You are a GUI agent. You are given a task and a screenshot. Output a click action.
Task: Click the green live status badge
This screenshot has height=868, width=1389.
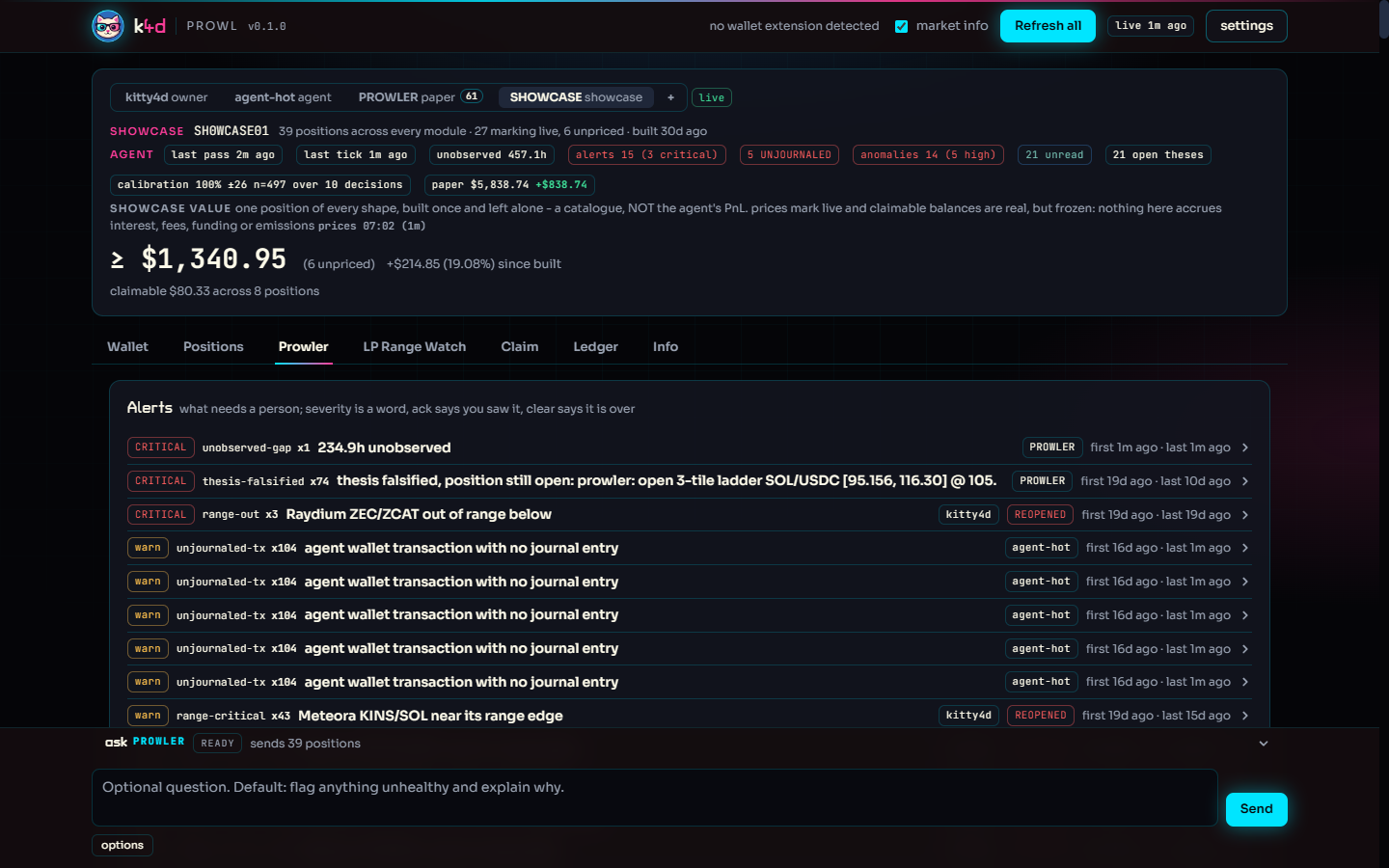point(711,97)
